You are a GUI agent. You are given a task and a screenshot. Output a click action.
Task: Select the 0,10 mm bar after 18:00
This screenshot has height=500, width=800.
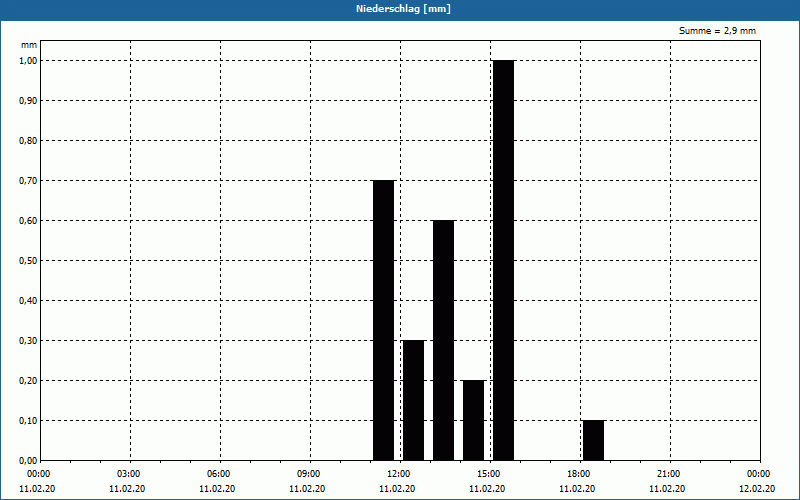[593, 440]
